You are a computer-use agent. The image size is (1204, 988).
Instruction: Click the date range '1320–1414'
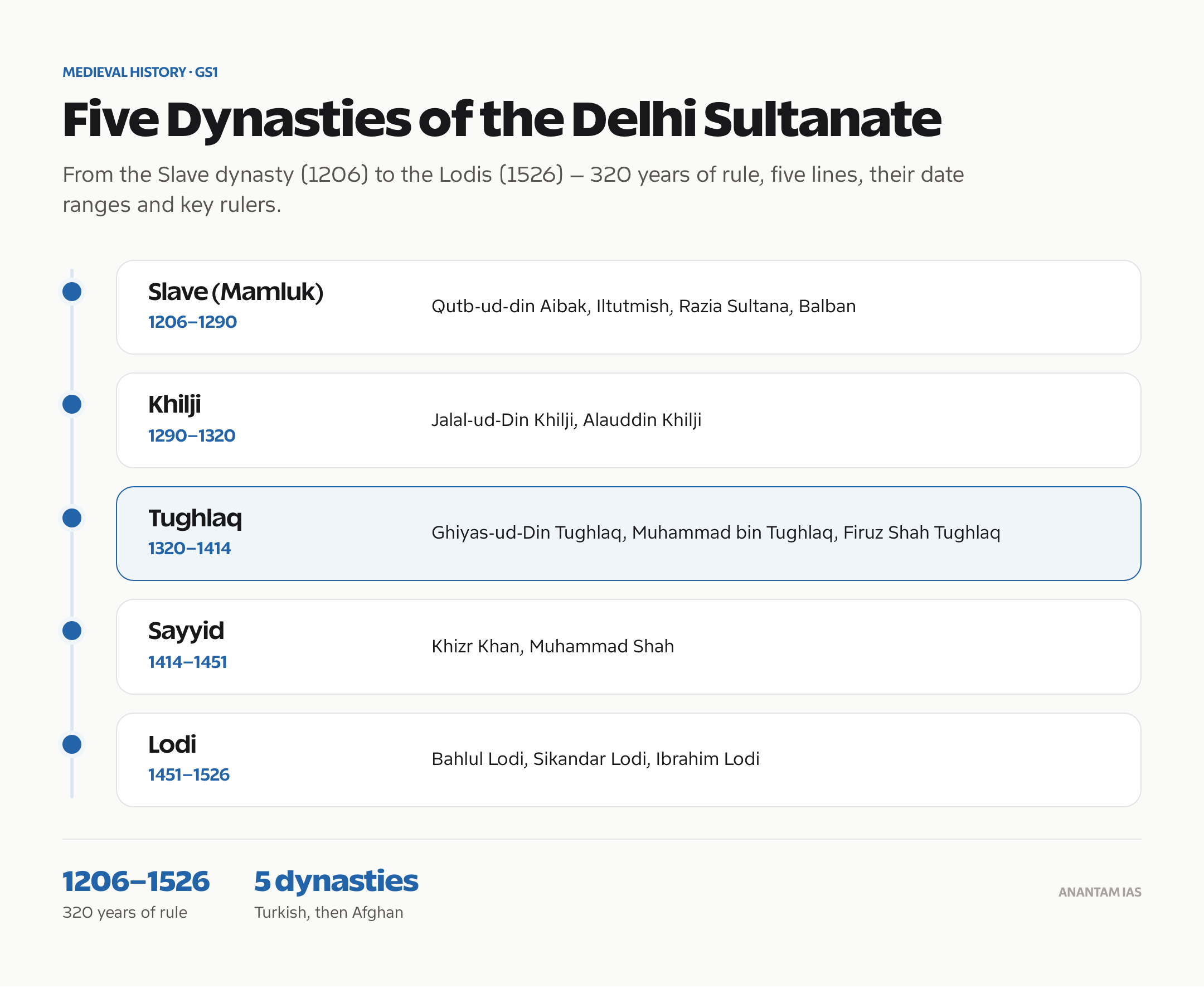click(190, 549)
